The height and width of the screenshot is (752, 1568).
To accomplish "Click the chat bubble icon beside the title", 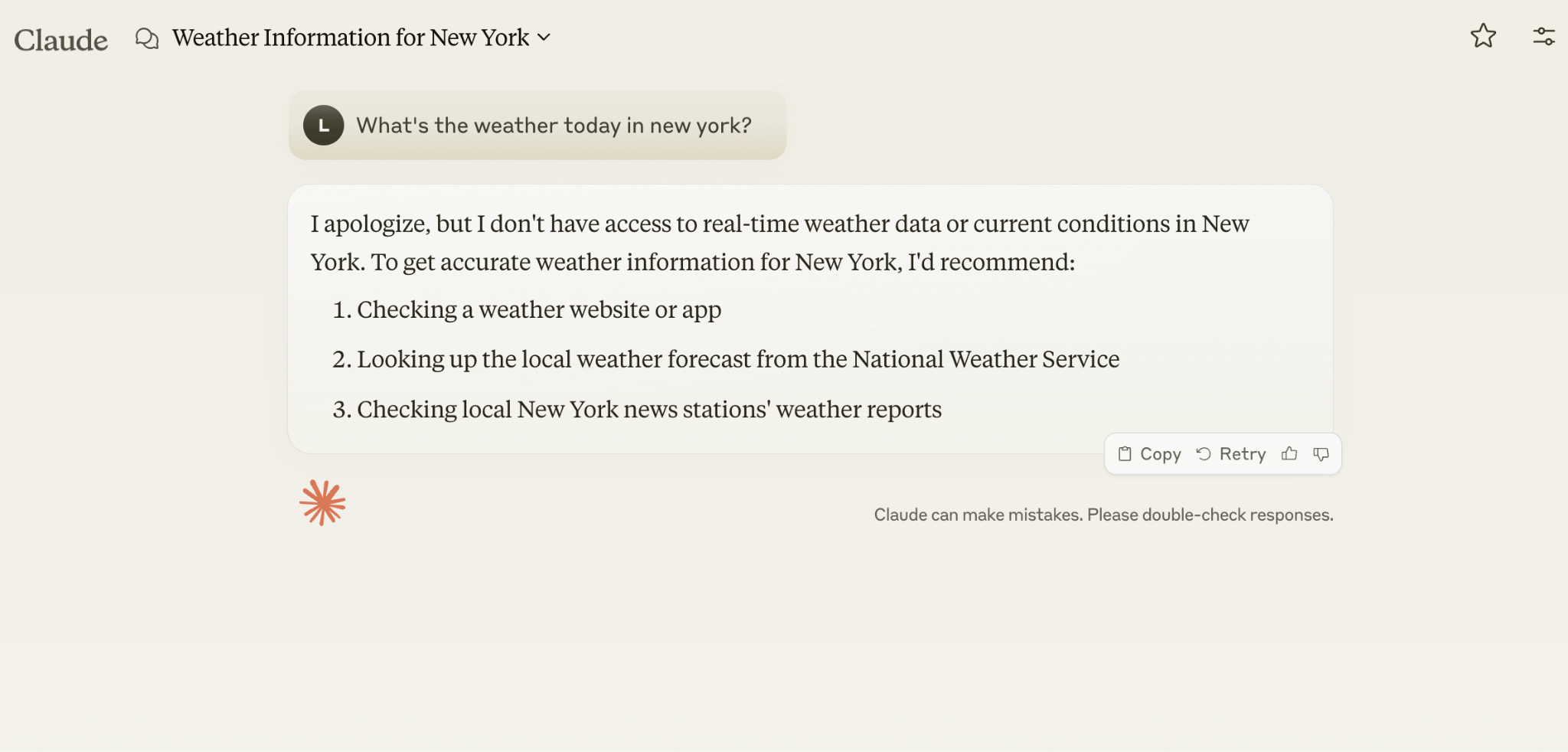I will point(146,37).
